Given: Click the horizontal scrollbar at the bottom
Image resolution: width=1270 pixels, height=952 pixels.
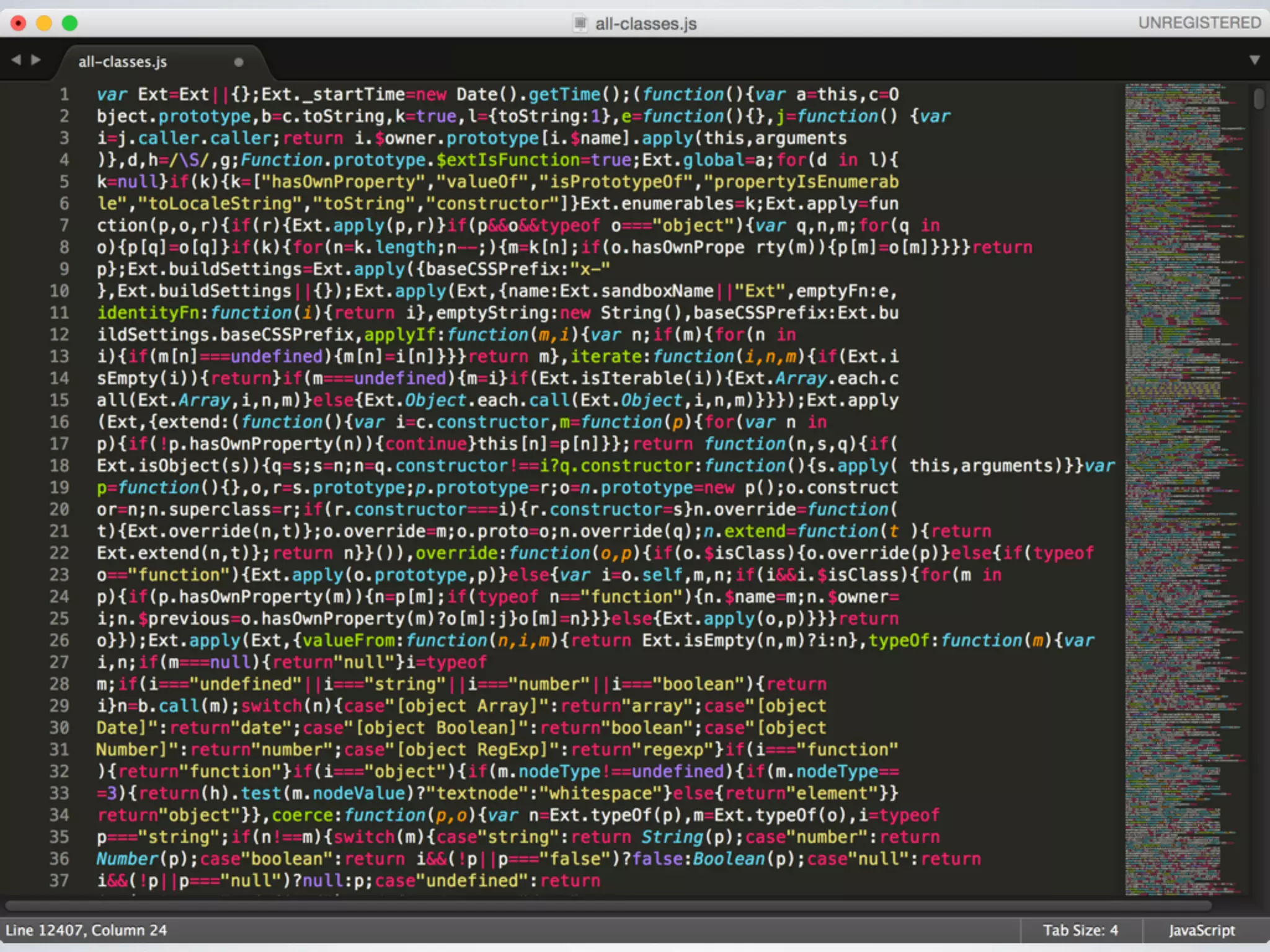Looking at the screenshot, I should 608,906.
